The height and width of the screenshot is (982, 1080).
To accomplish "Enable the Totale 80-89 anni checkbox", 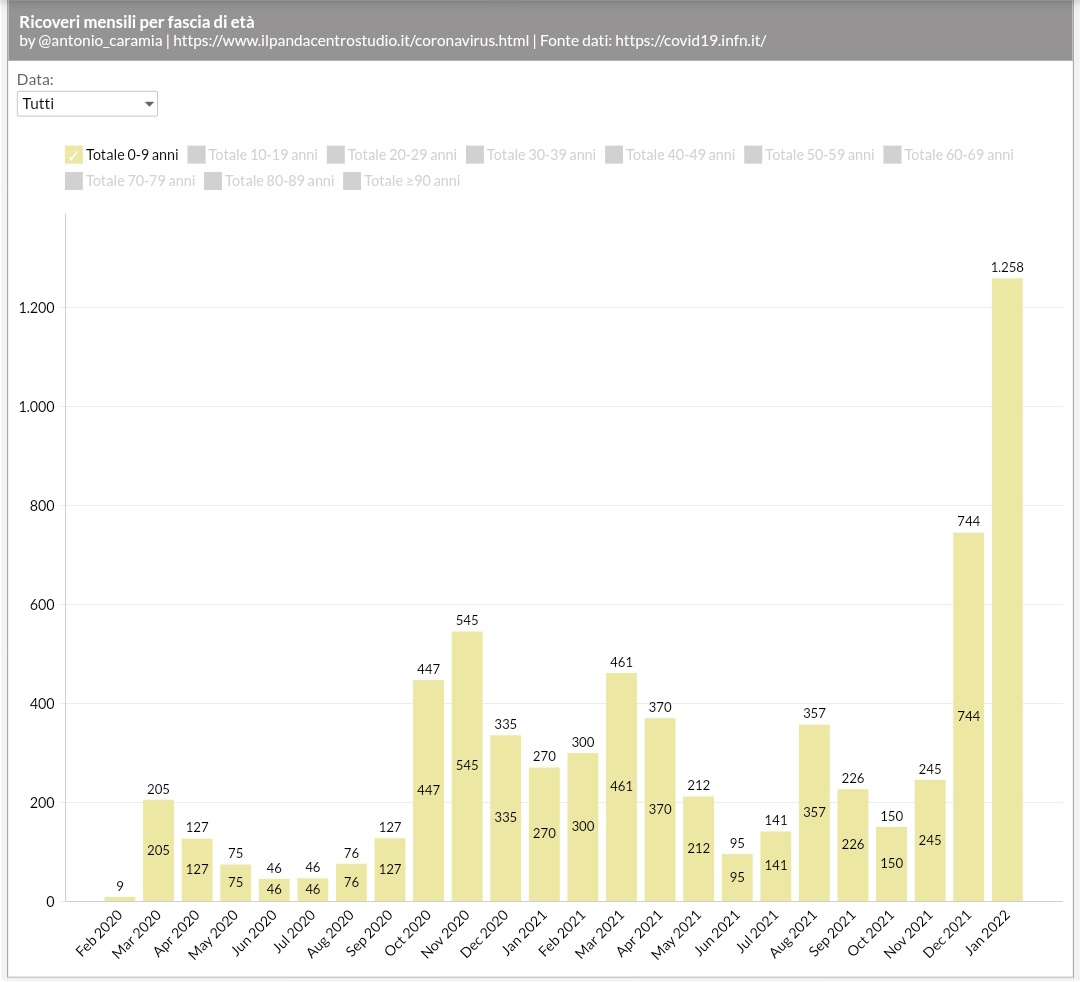I will 213,181.
